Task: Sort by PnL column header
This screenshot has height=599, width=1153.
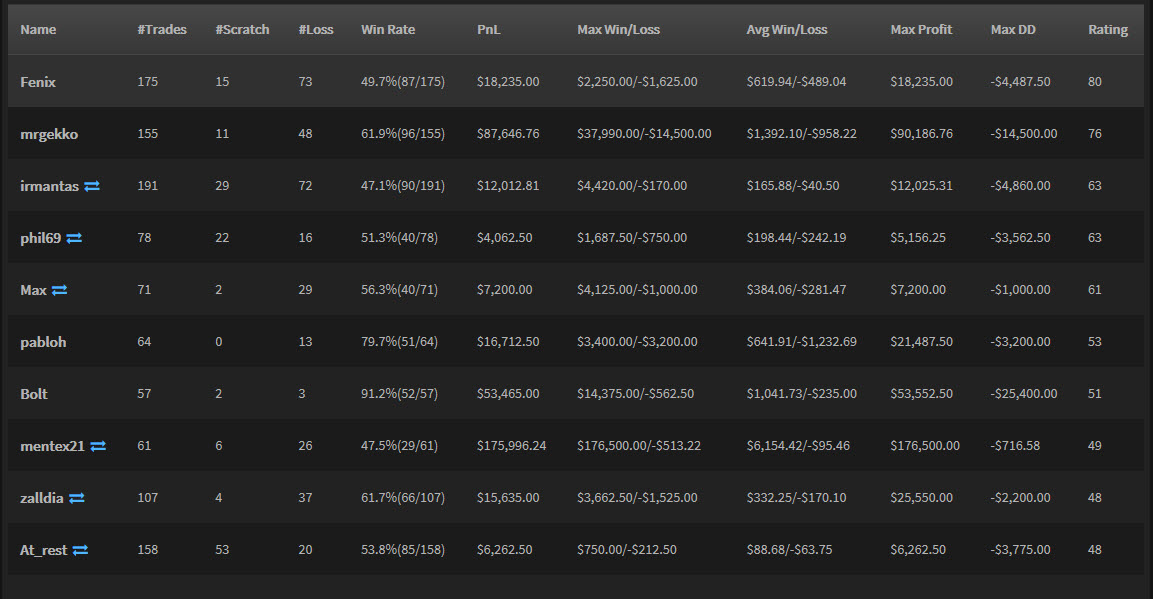Action: [x=488, y=29]
